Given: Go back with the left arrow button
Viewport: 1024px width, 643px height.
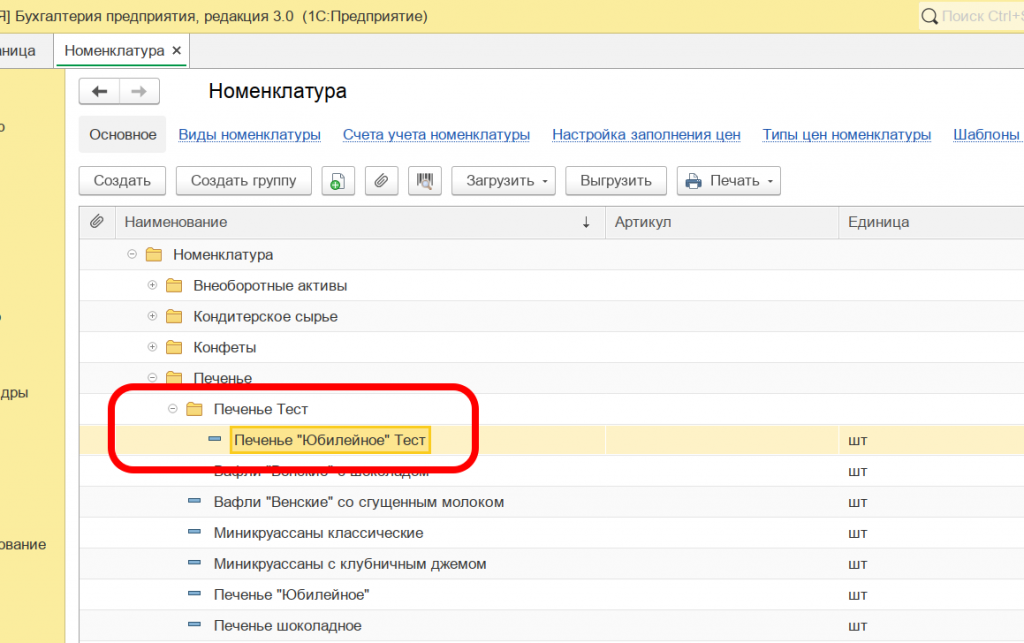Looking at the screenshot, I should [99, 91].
